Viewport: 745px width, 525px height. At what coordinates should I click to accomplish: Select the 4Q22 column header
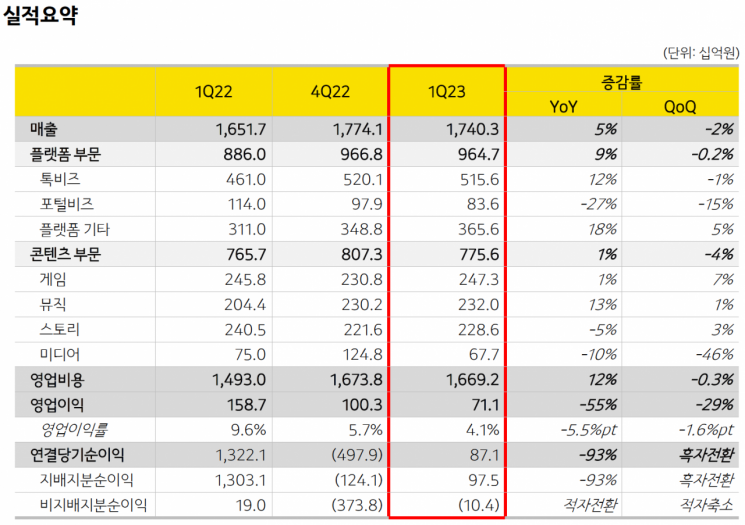point(330,93)
